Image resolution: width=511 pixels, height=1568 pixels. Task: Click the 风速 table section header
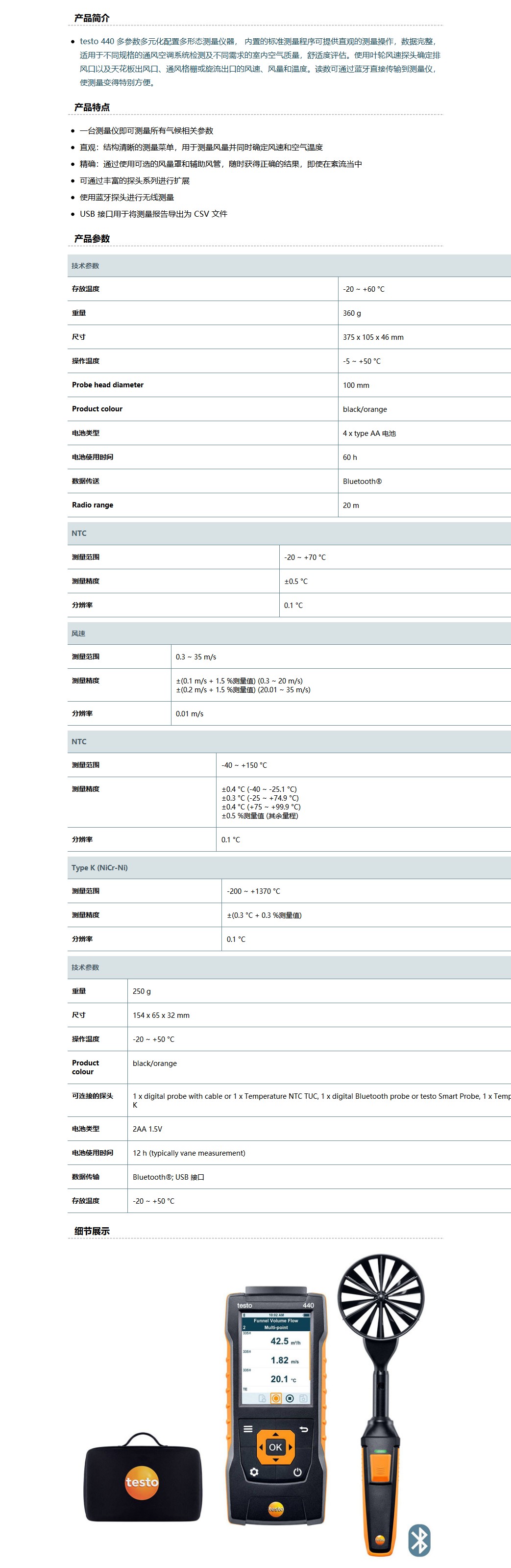(x=78, y=633)
